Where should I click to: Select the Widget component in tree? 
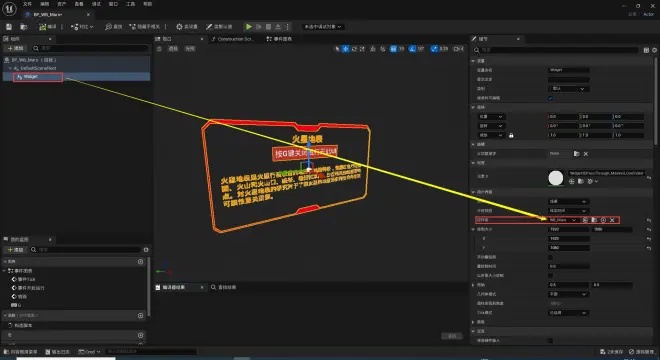tap(38, 77)
